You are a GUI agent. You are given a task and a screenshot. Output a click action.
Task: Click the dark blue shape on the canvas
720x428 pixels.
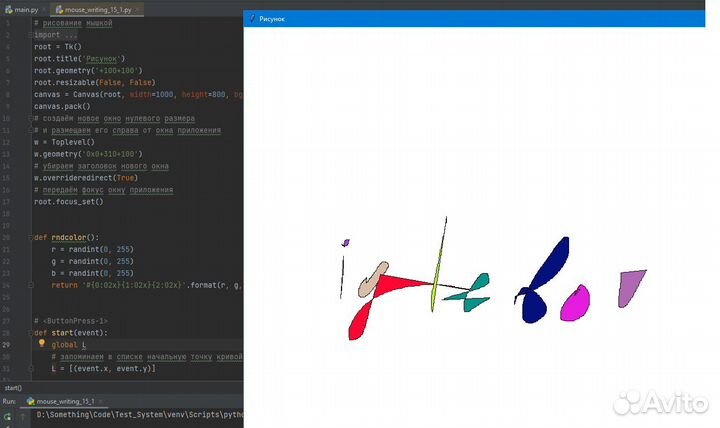533,305
